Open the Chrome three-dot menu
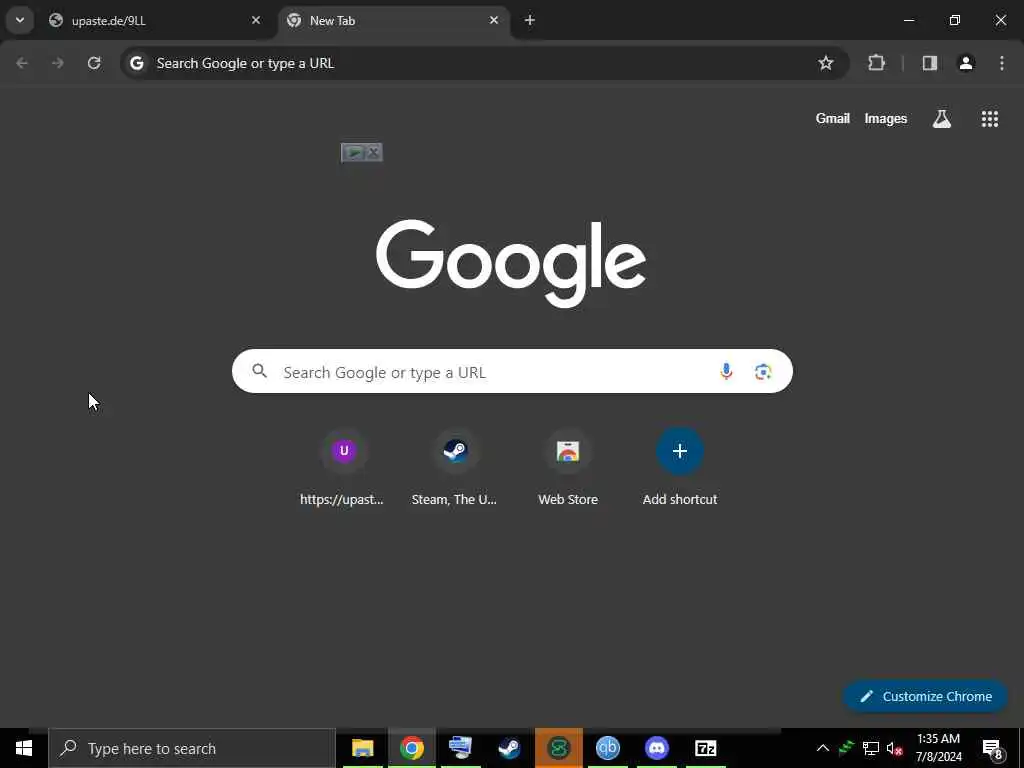This screenshot has height=768, width=1024. coord(1002,63)
